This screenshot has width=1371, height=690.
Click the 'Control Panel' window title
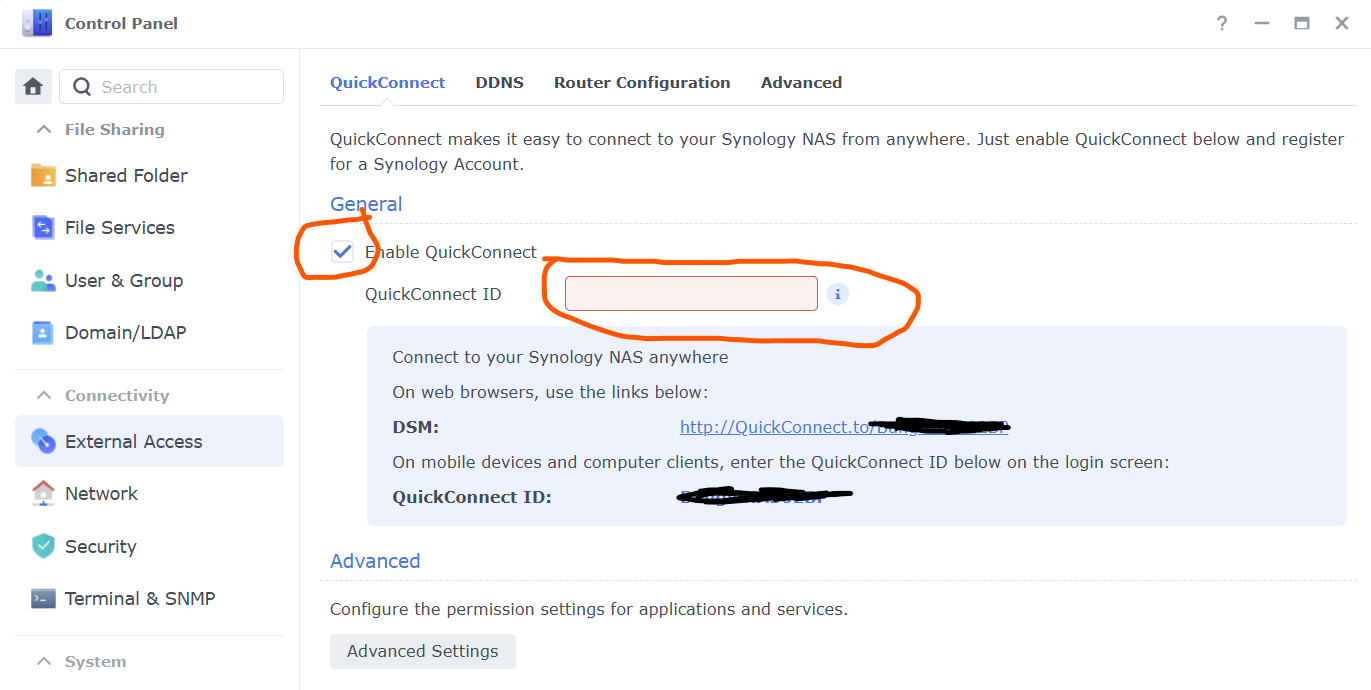[121, 23]
